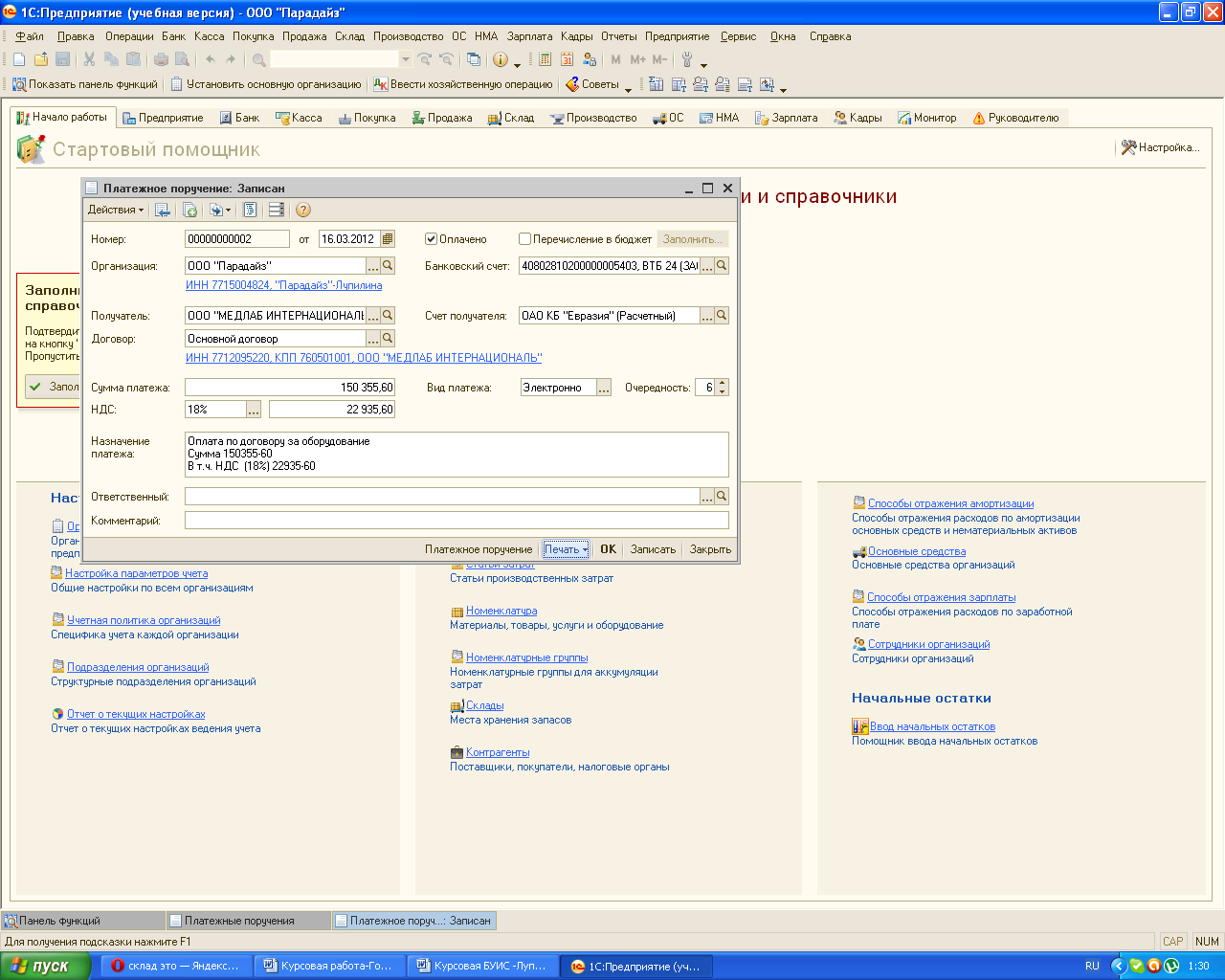The height and width of the screenshot is (980, 1225).
Task: Switch to Курсовая работа Word window in taskbar
Action: [x=328, y=967]
